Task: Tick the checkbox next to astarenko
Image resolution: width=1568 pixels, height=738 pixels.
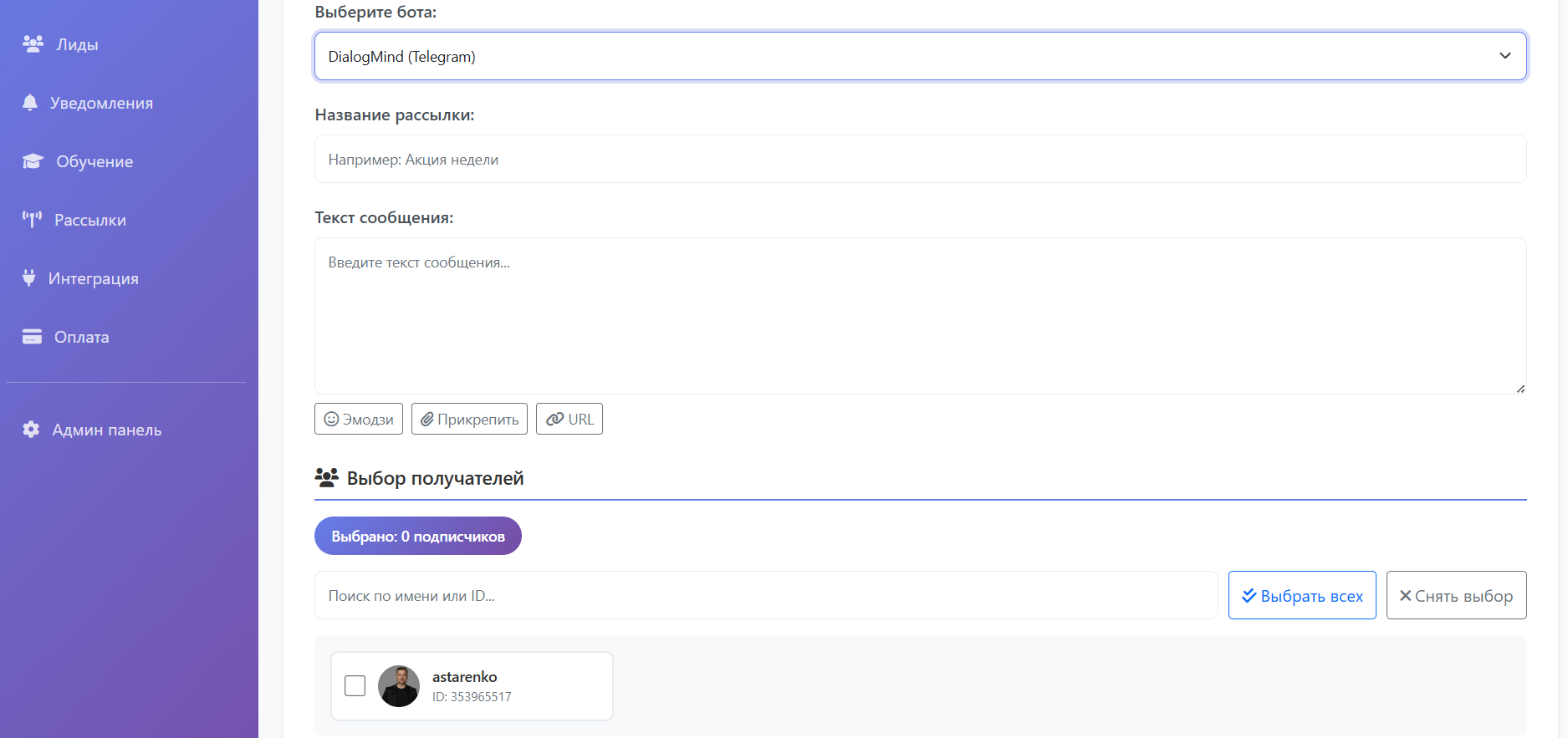Action: tap(355, 685)
